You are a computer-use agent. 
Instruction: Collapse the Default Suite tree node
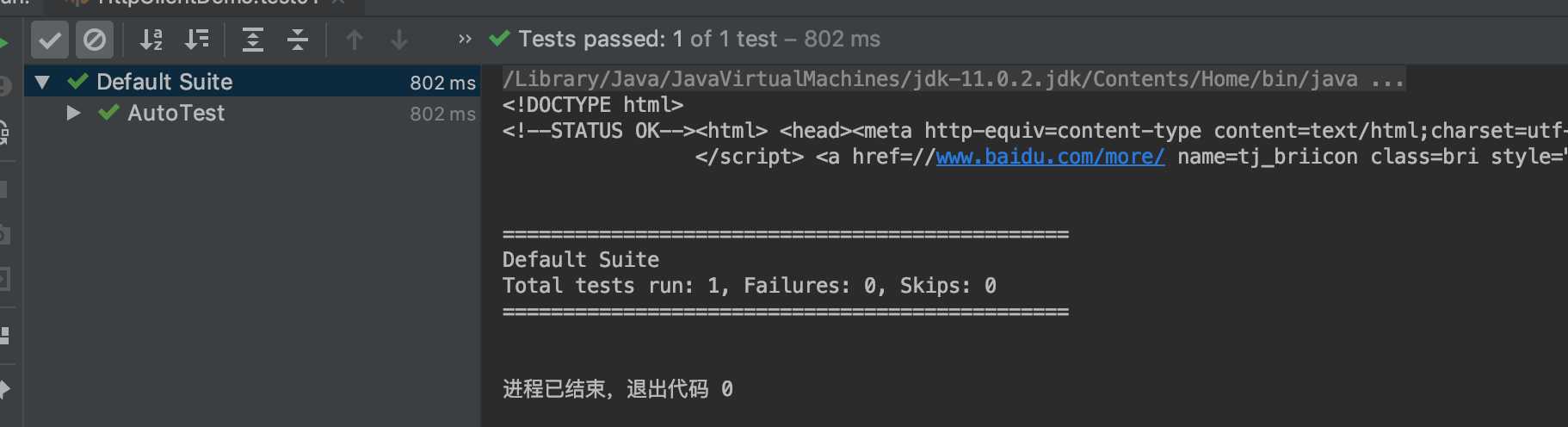click(x=42, y=83)
